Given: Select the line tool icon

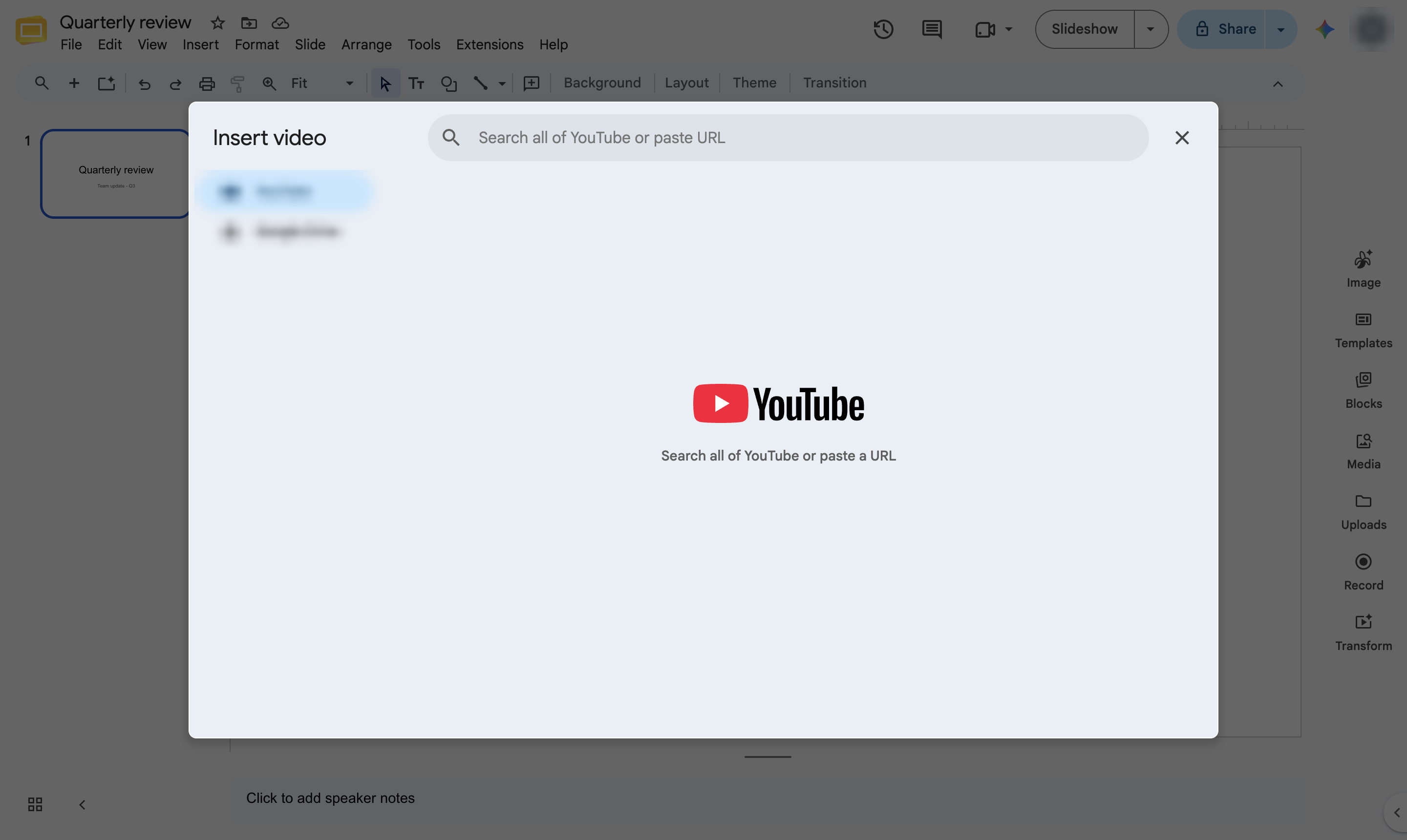Looking at the screenshot, I should coord(480,83).
